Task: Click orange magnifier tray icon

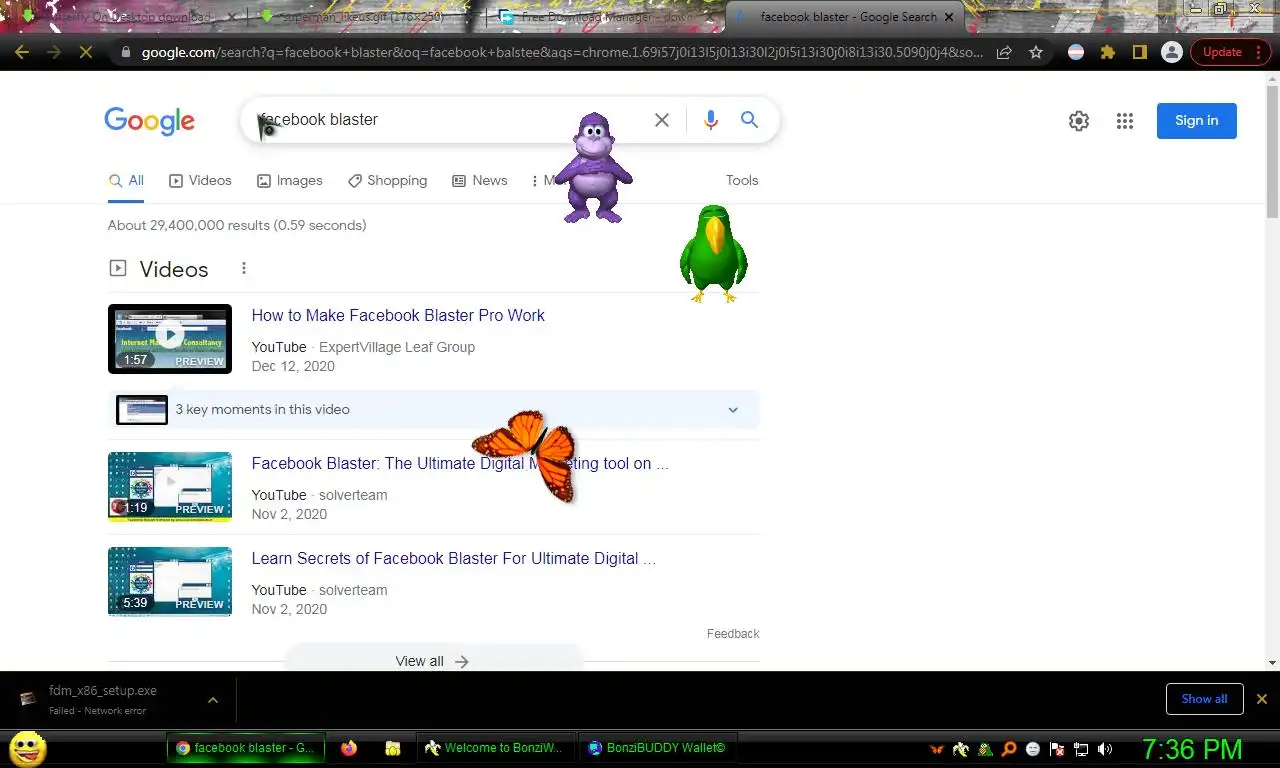Action: 1009,749
